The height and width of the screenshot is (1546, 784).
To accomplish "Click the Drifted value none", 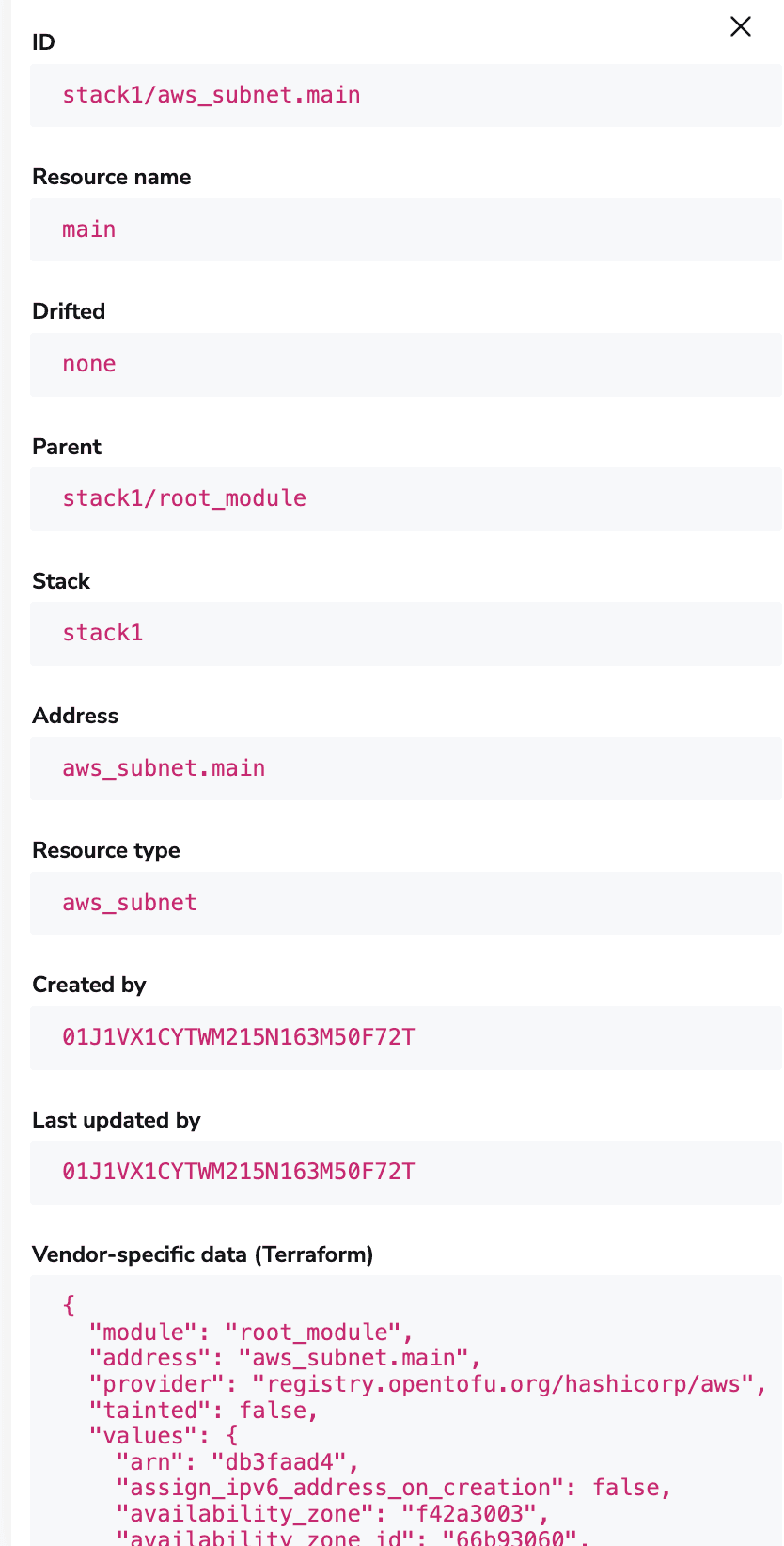I will coord(89,364).
